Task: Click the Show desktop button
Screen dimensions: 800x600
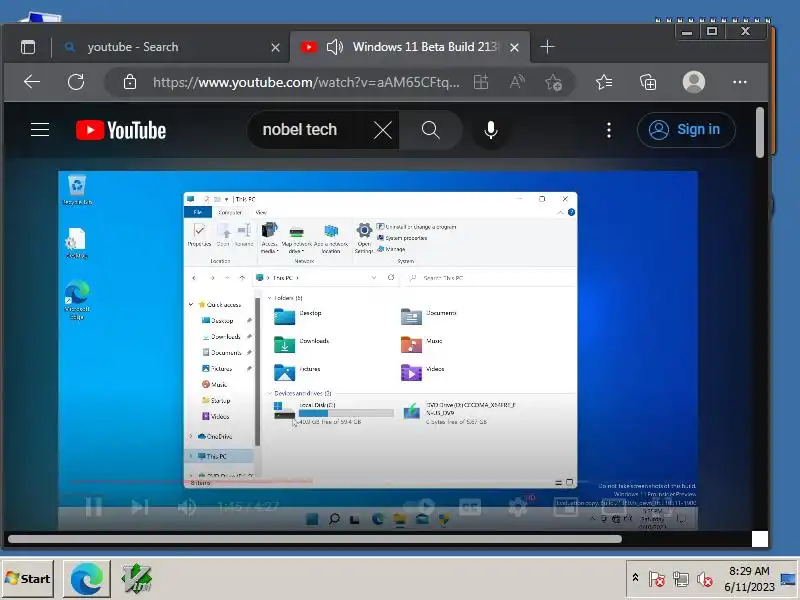Action: click(788, 579)
